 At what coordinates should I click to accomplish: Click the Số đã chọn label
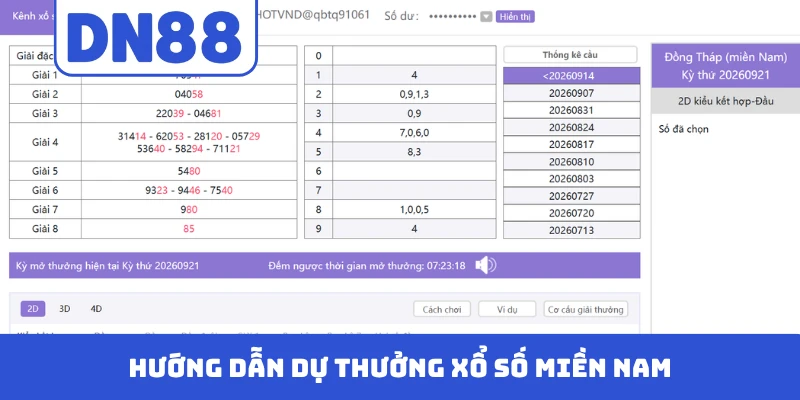click(x=684, y=129)
